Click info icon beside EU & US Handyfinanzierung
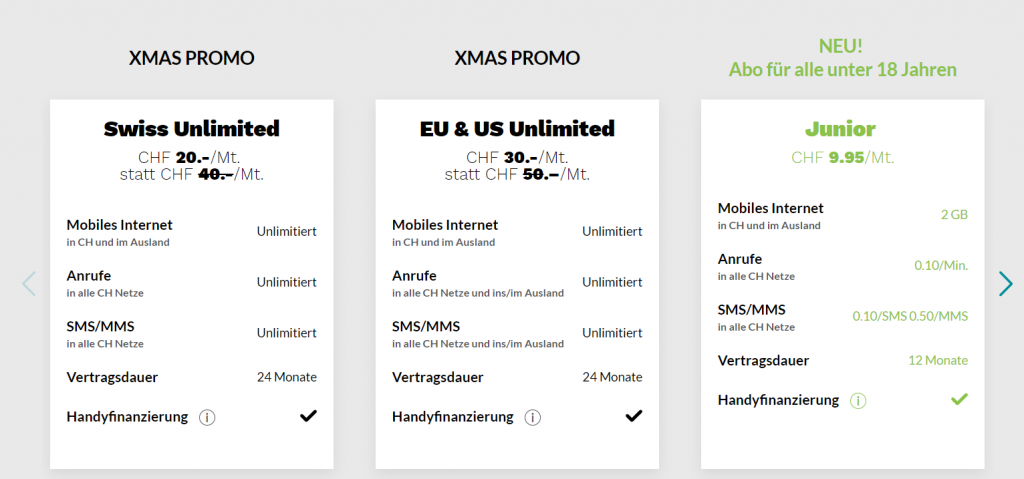Screen dimensions: 1024x479 [533, 417]
